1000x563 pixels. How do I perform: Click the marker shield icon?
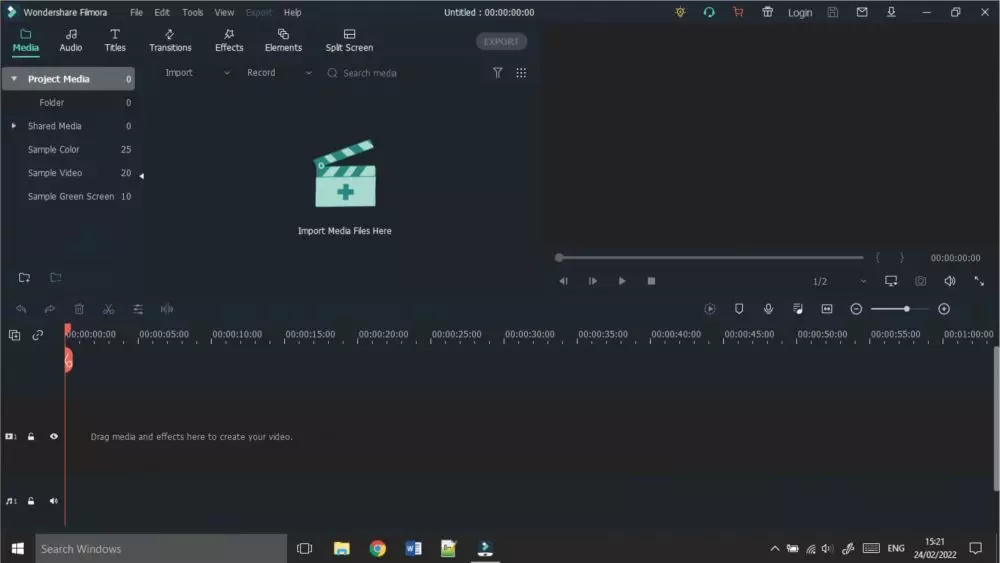[x=739, y=309]
